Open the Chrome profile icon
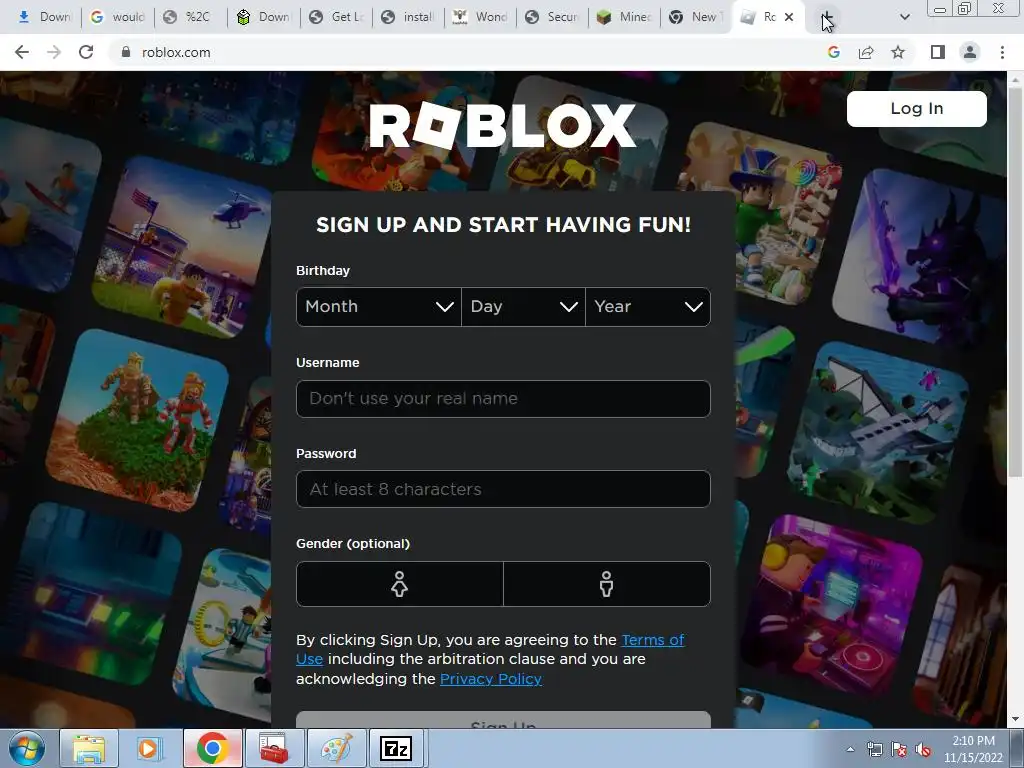Viewport: 1024px width, 768px height. point(970,52)
